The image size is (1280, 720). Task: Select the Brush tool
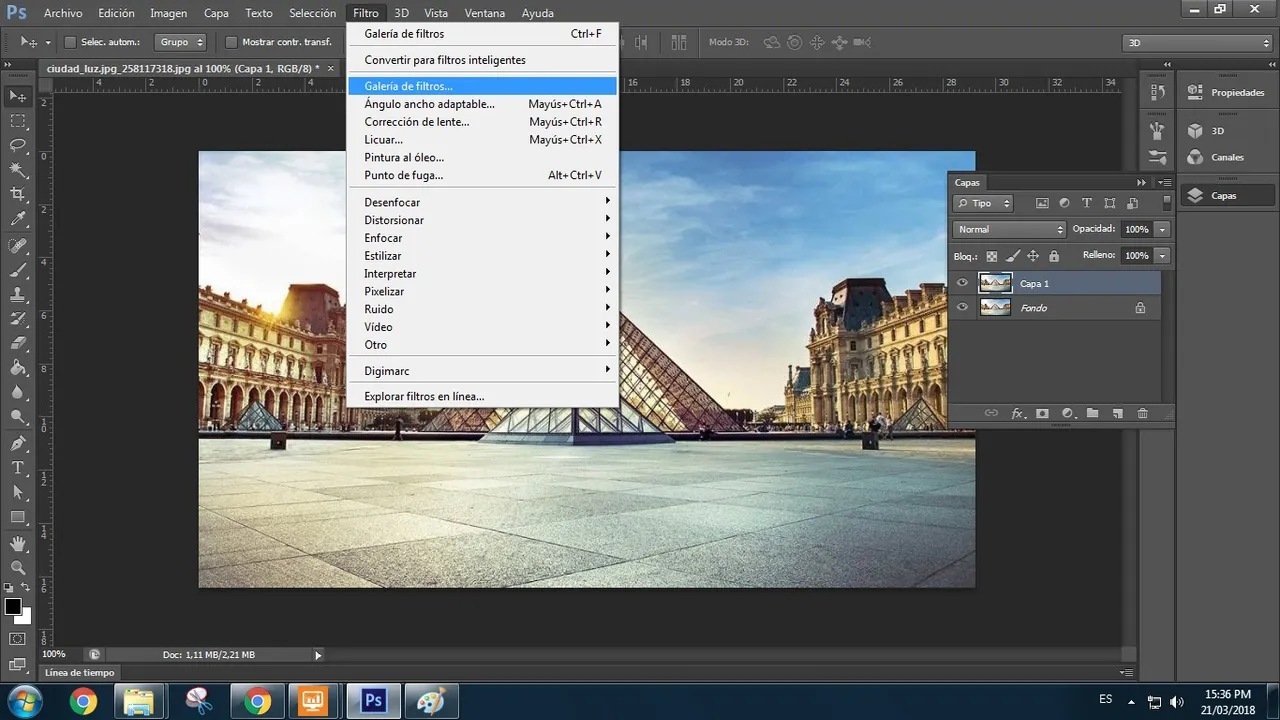pyautogui.click(x=18, y=270)
